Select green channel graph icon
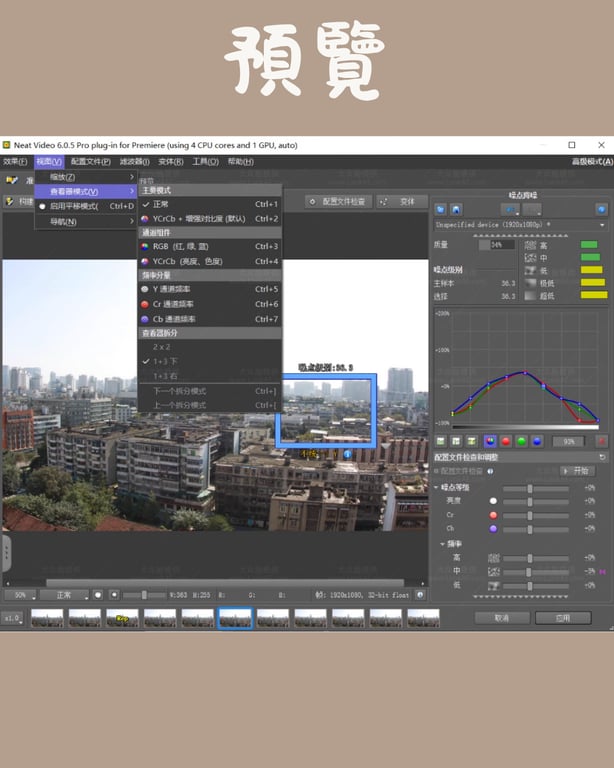 click(521, 441)
